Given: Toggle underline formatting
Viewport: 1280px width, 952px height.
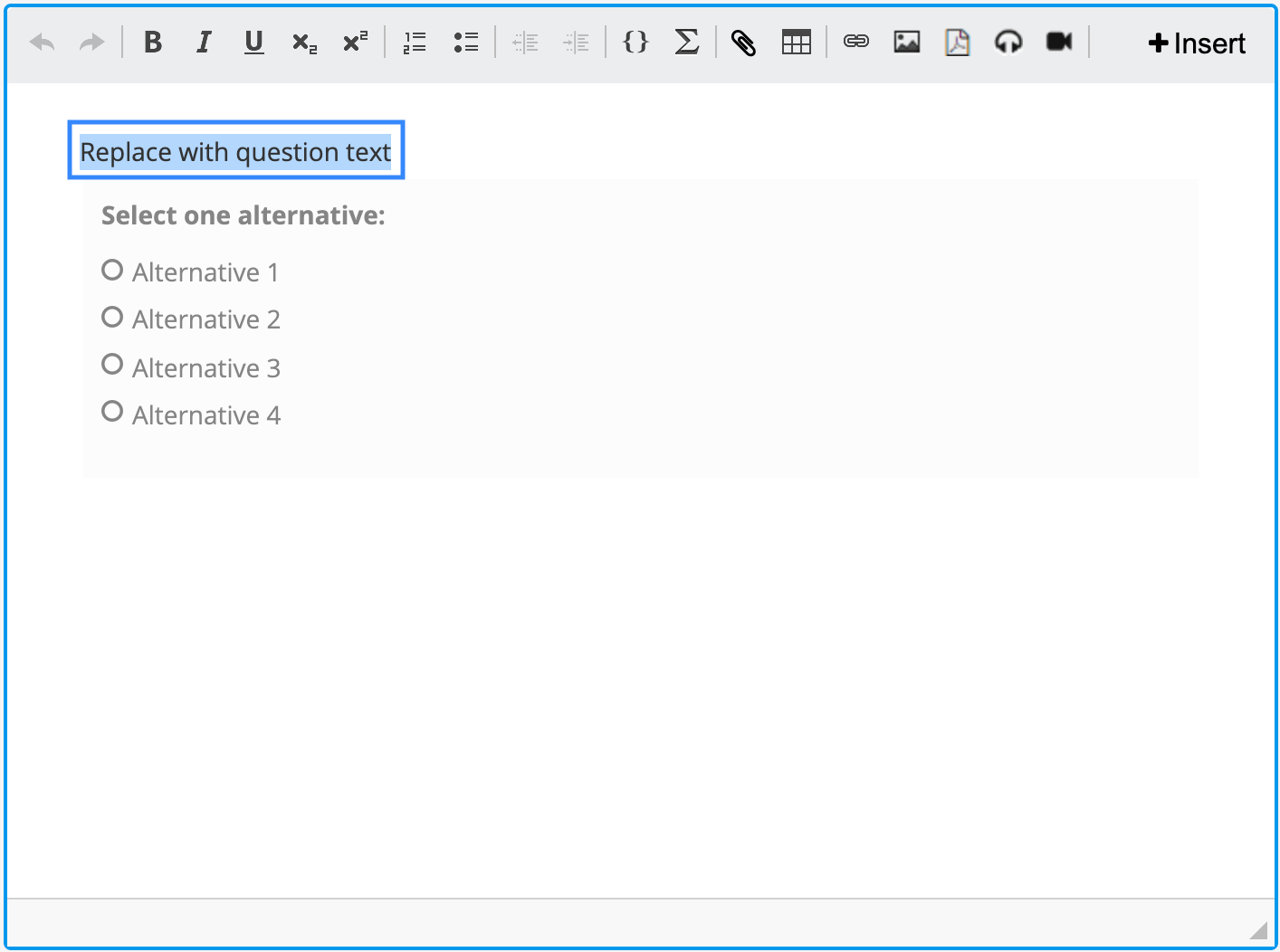Looking at the screenshot, I should pyautogui.click(x=254, y=43).
